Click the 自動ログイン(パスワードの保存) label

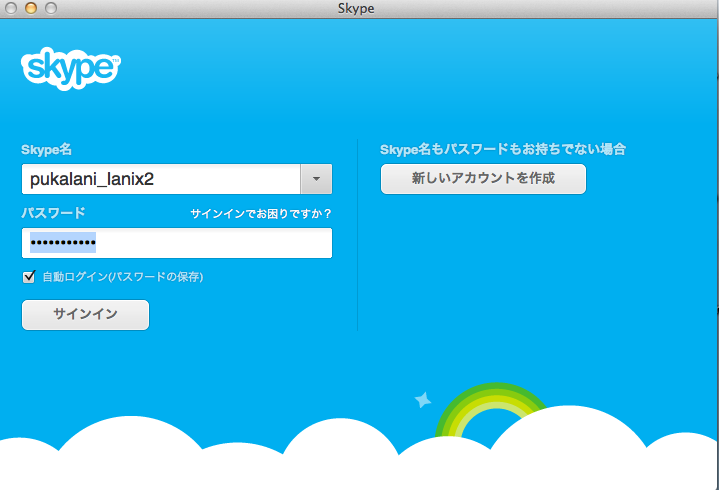coord(123,277)
